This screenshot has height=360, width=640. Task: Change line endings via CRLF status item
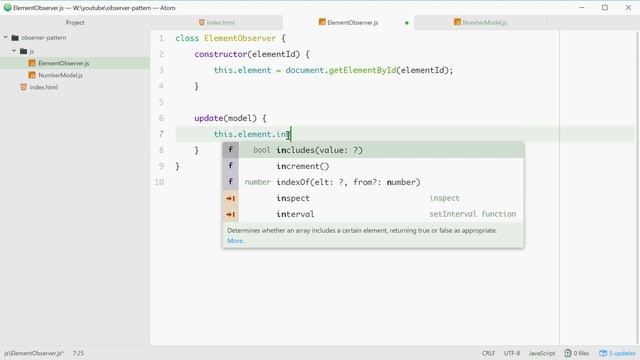click(x=488, y=353)
